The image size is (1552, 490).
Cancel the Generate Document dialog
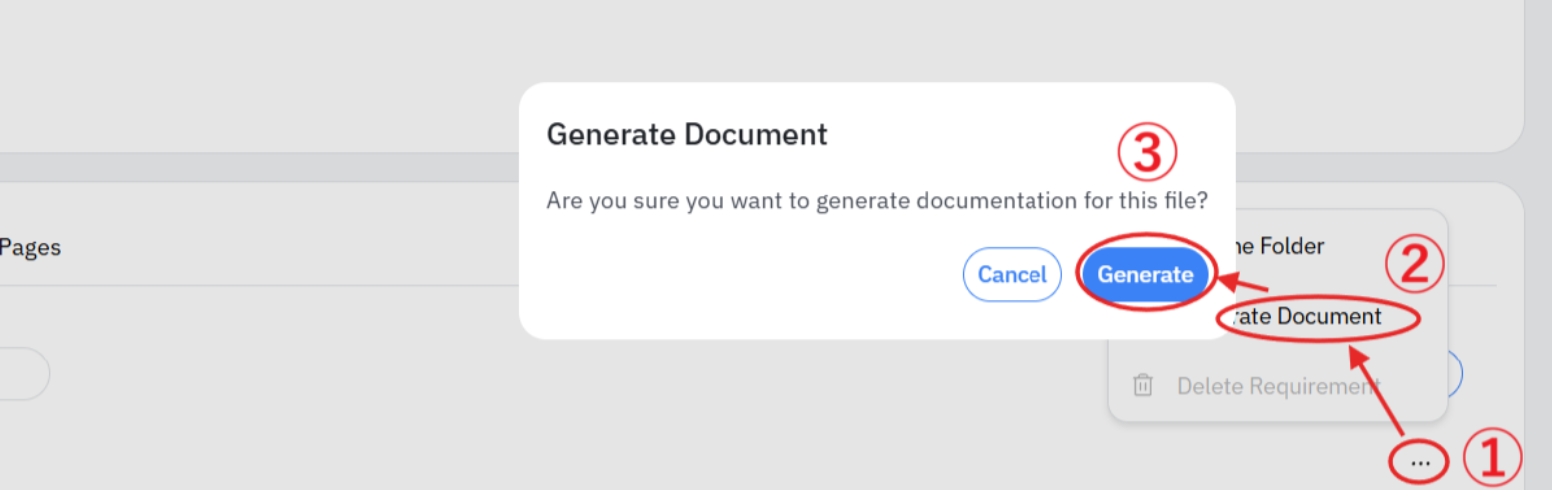tap(1012, 274)
